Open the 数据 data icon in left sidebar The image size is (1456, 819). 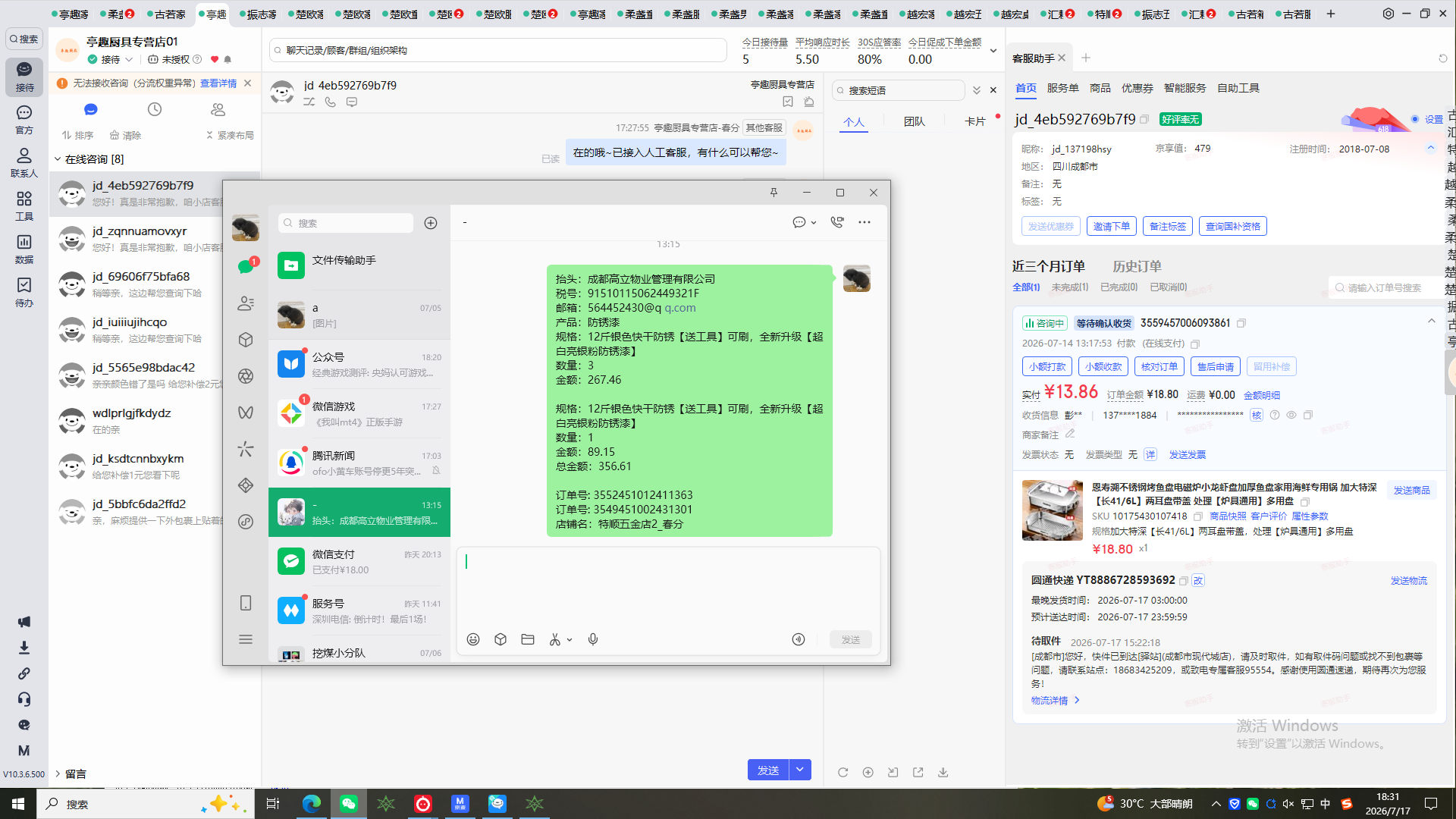(24, 249)
